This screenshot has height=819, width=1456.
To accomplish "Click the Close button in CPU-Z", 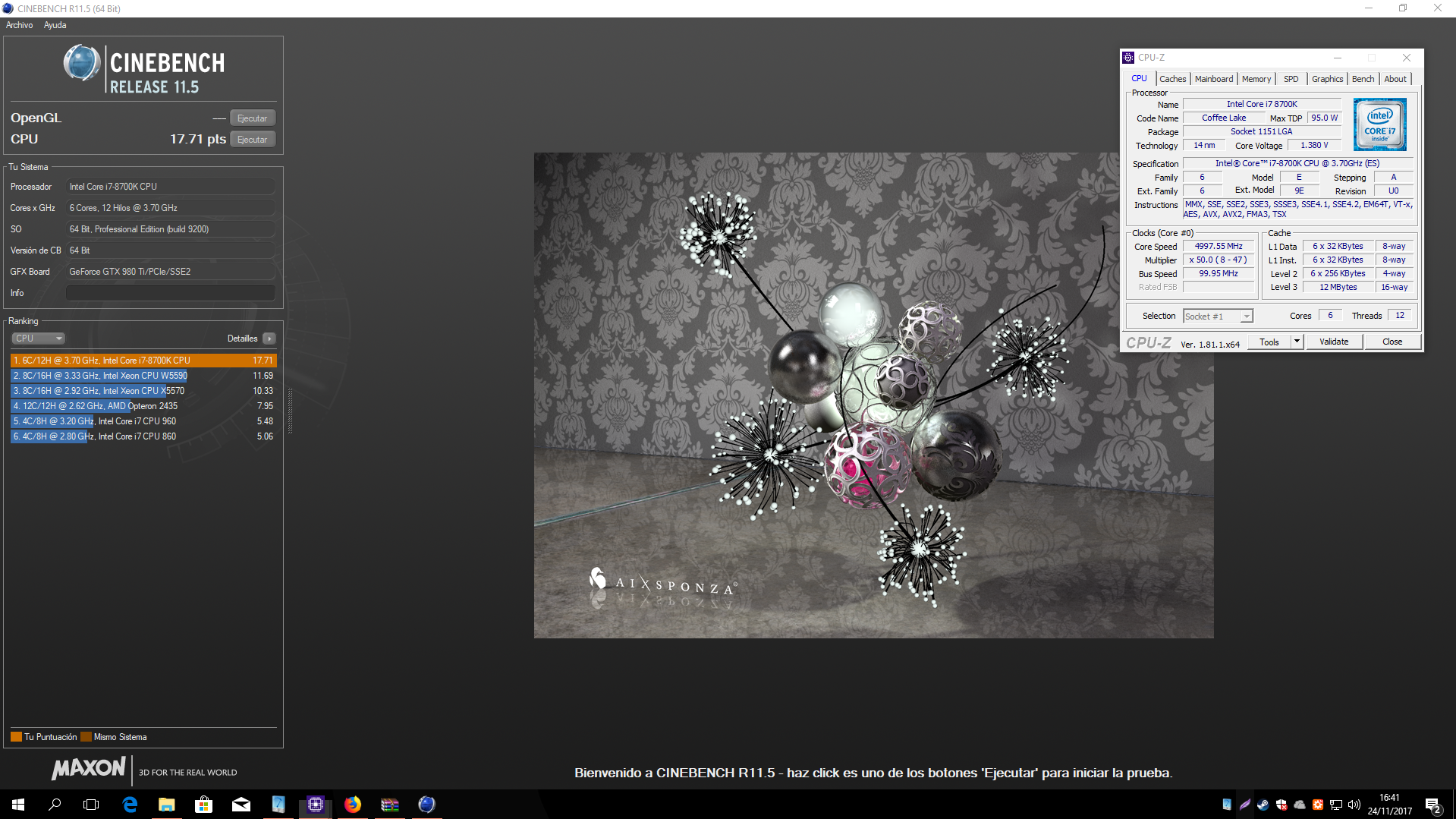I will (x=1392, y=342).
